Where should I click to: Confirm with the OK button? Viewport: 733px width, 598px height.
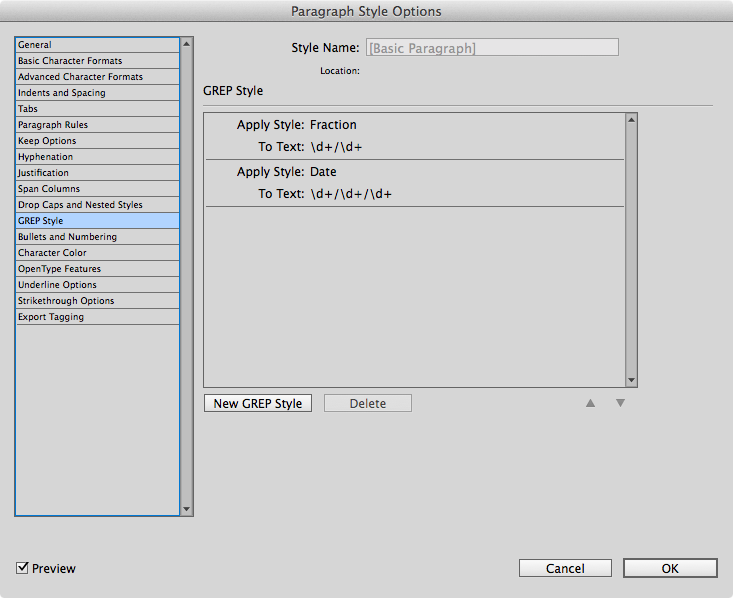click(670, 568)
